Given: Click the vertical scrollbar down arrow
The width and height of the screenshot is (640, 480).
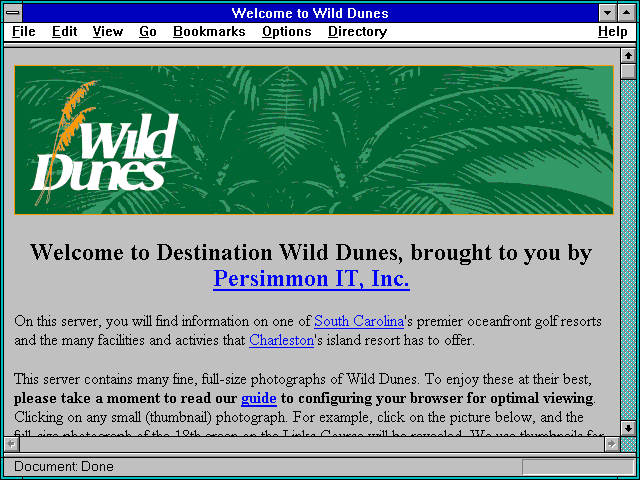Looking at the screenshot, I should point(628,429).
